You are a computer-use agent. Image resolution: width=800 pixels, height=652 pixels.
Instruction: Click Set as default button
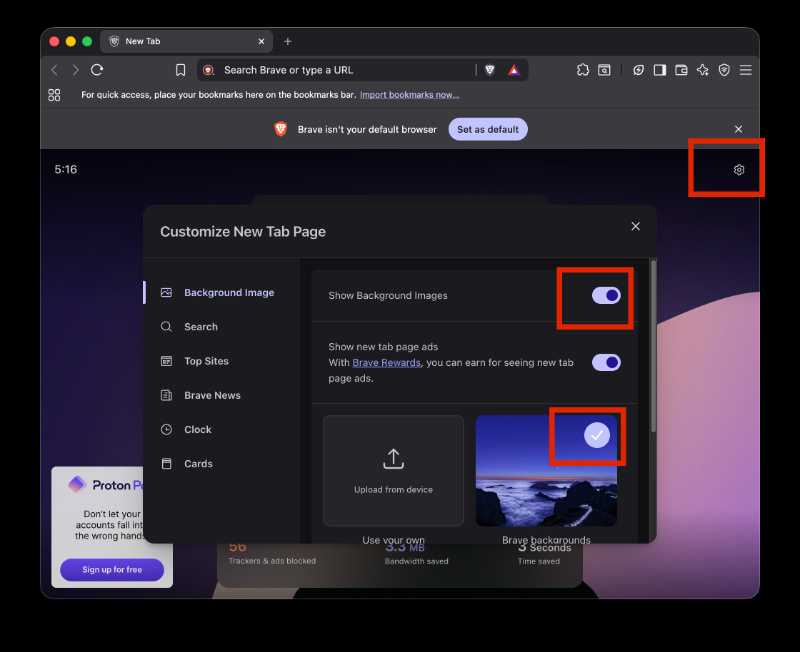point(488,130)
